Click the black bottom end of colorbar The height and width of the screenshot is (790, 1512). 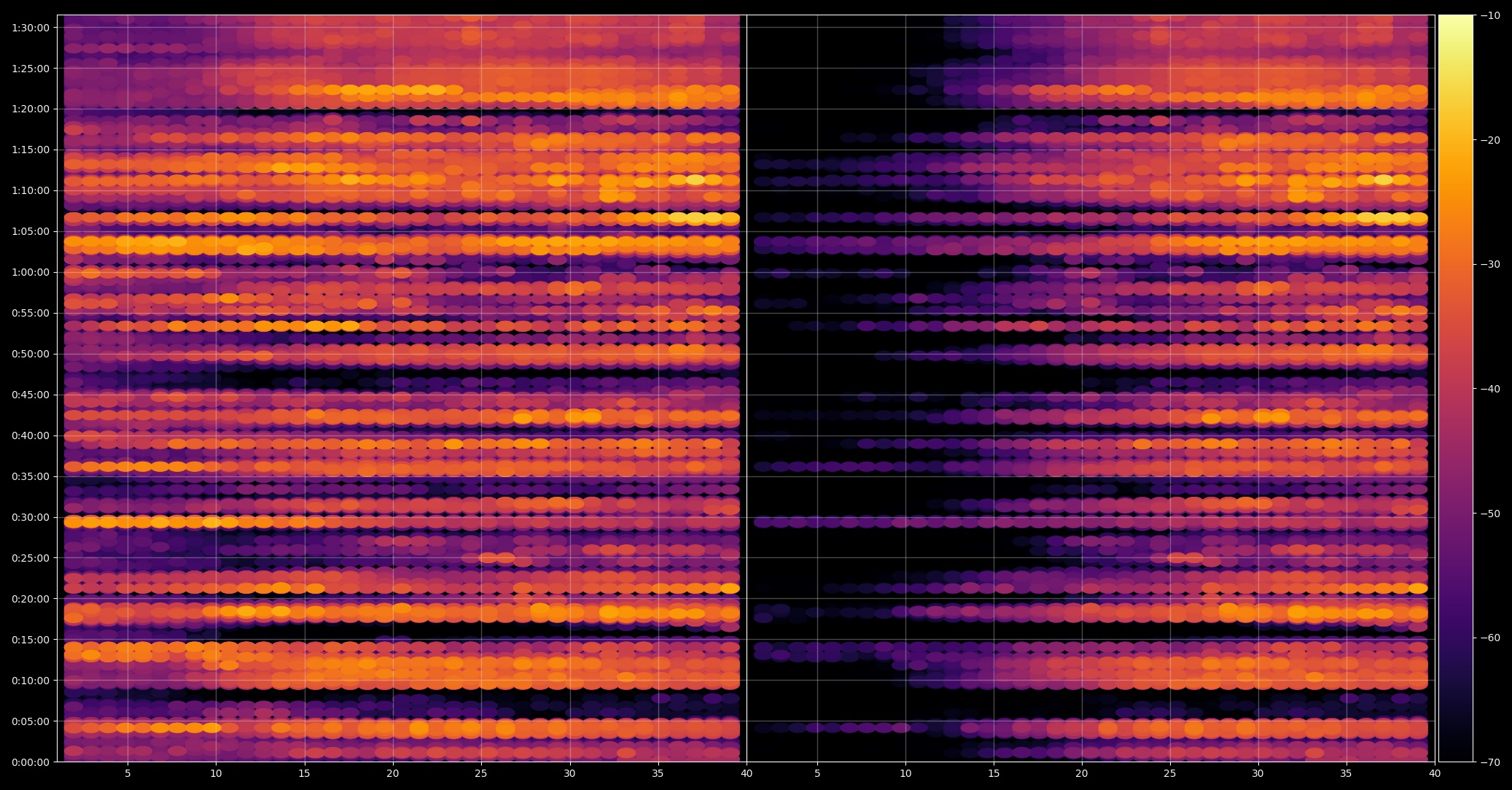[x=1455, y=755]
